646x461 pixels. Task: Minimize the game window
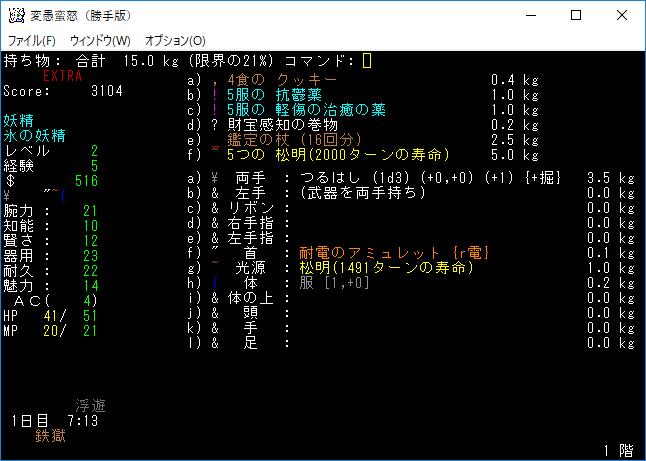[530, 15]
